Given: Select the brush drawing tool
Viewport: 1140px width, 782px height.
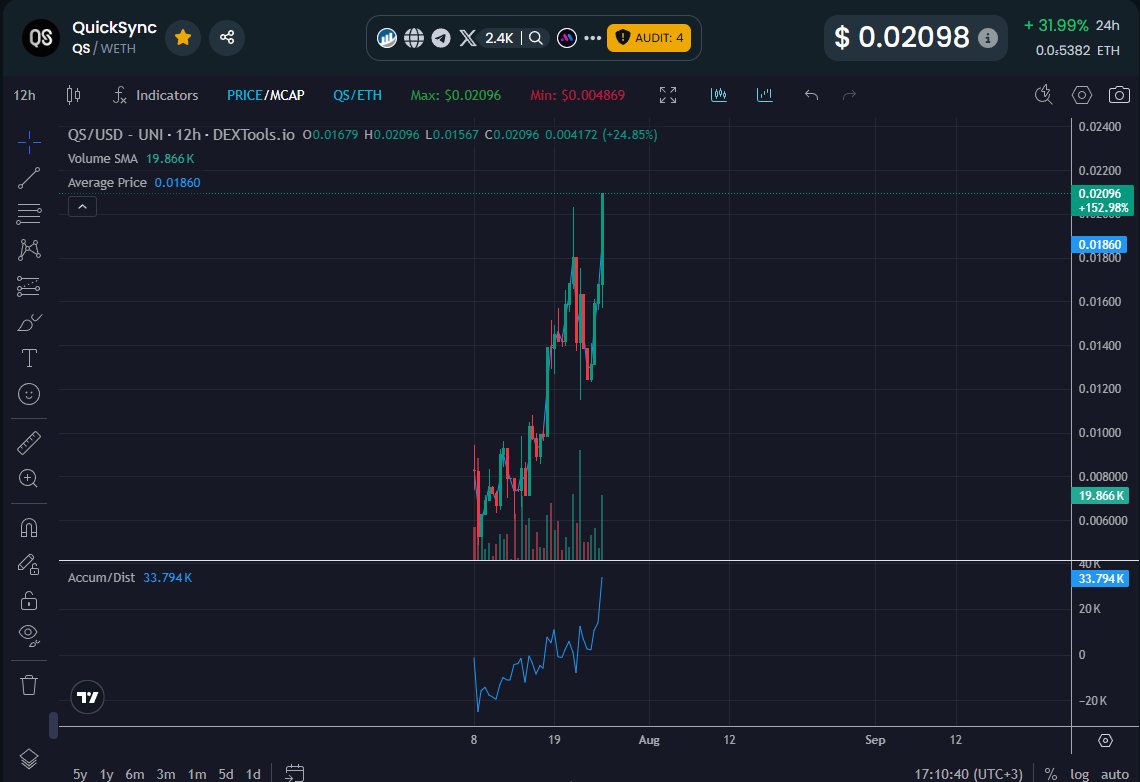Looking at the screenshot, I should [x=29, y=322].
